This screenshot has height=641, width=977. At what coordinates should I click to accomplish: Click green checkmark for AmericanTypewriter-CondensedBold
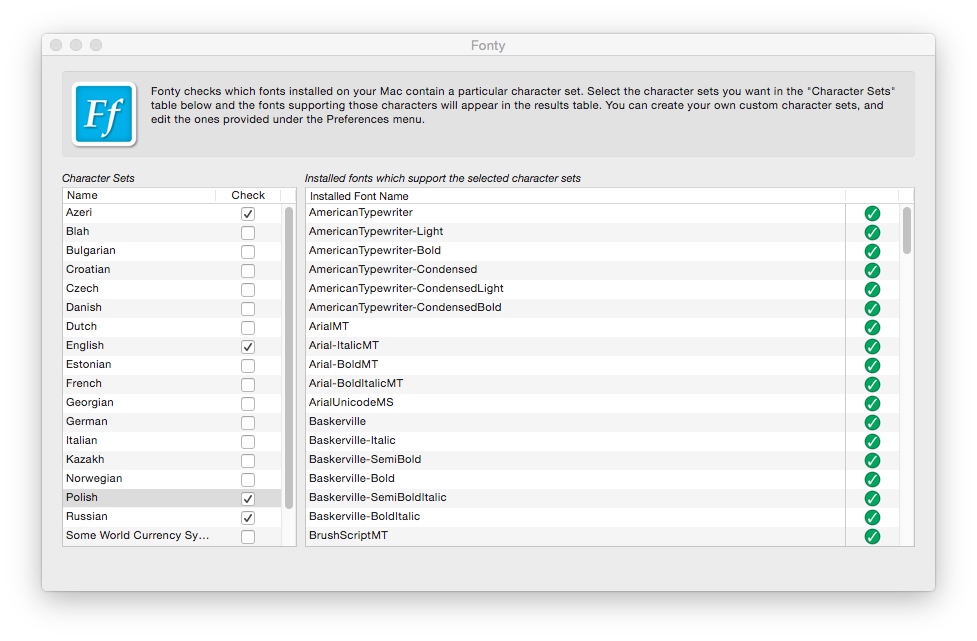click(x=872, y=308)
